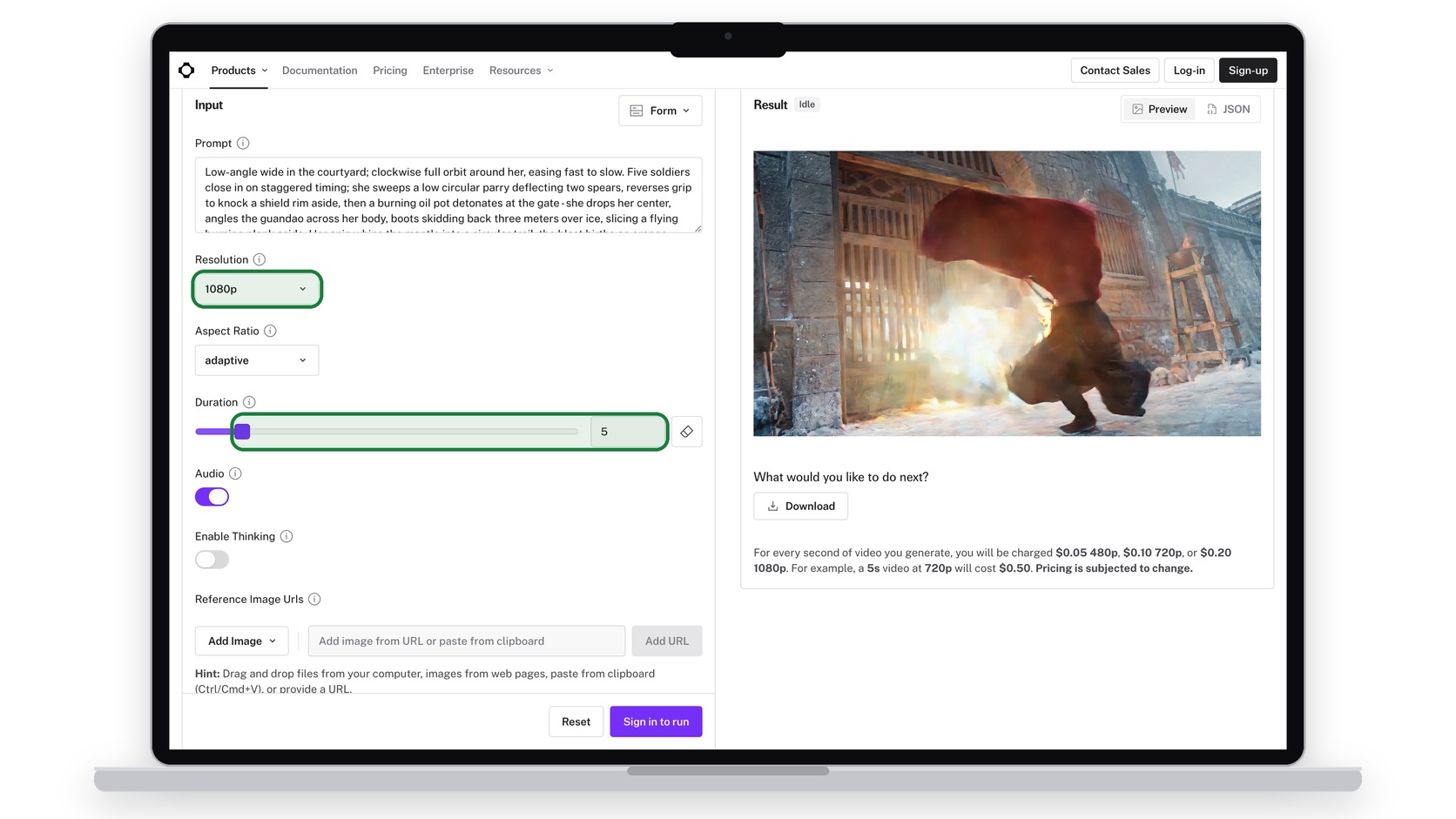Click the generated video preview
1456x819 pixels.
pyautogui.click(x=1007, y=294)
